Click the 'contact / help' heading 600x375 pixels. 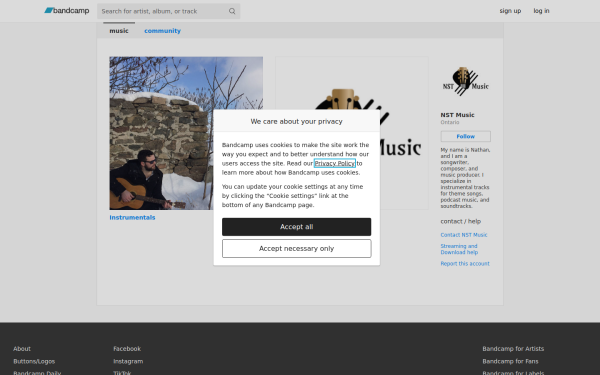(461, 221)
